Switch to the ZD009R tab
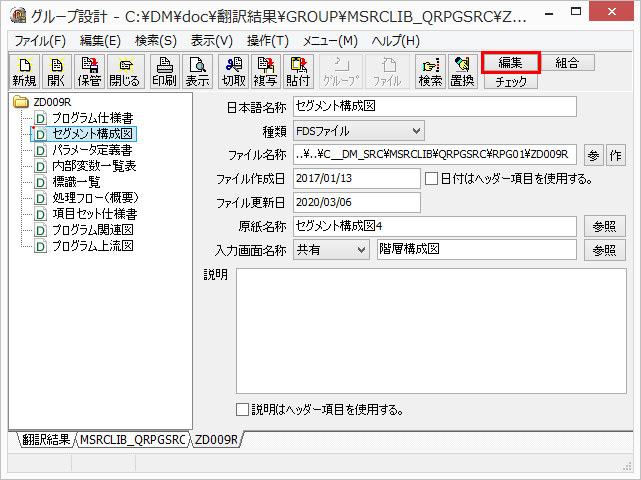Image resolution: width=641 pixels, height=480 pixels. coord(216,440)
